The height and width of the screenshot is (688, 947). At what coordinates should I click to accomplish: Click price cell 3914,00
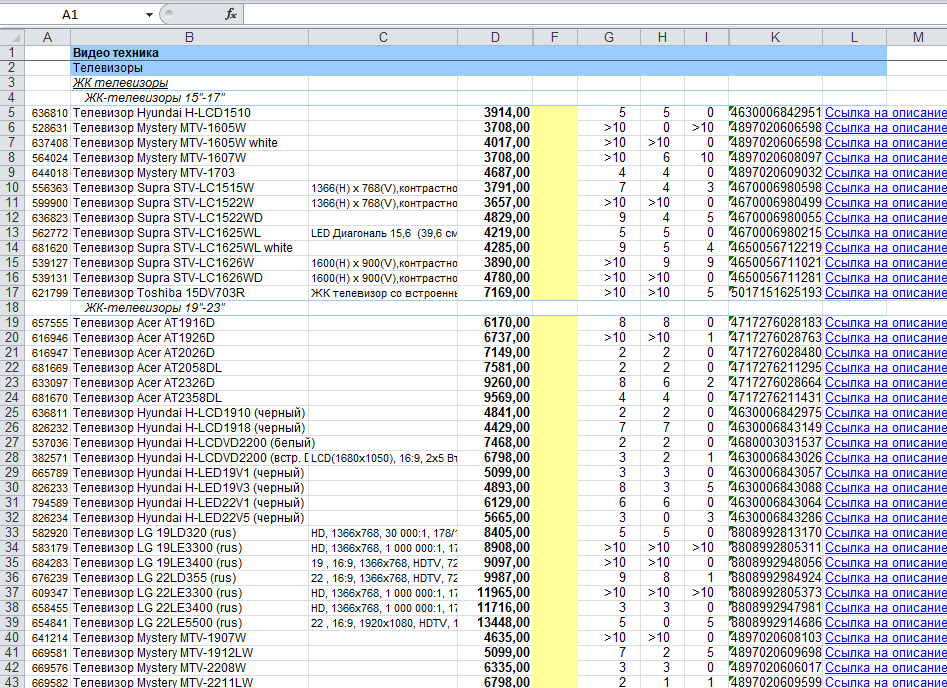495,113
